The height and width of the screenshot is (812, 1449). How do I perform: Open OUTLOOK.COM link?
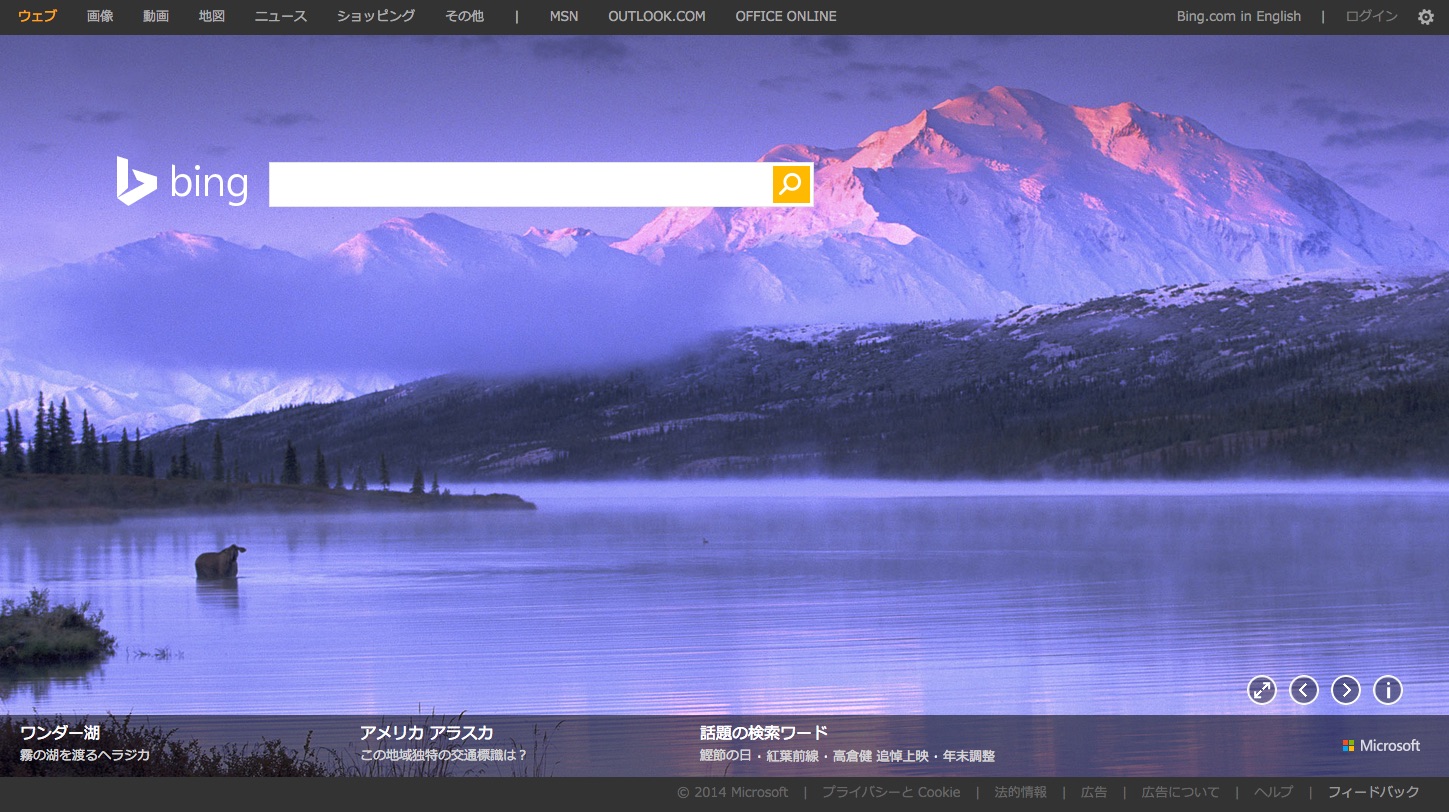pyautogui.click(x=656, y=16)
